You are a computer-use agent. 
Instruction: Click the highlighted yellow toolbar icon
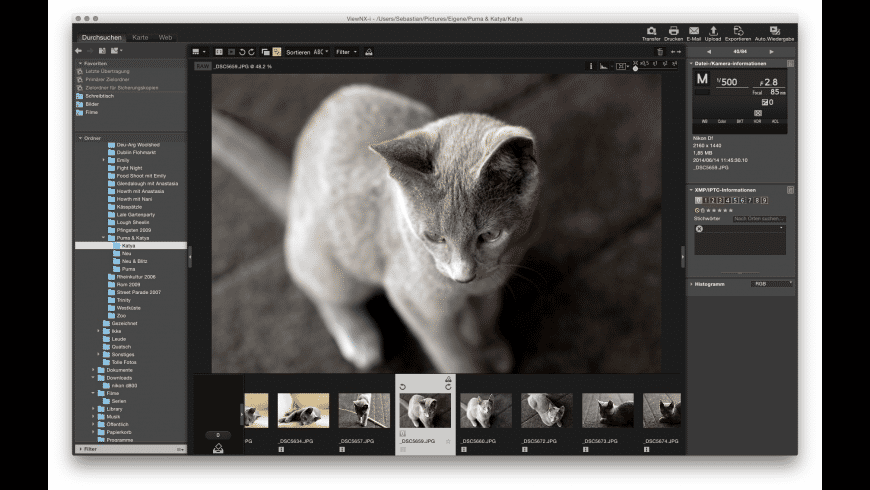[x=276, y=52]
